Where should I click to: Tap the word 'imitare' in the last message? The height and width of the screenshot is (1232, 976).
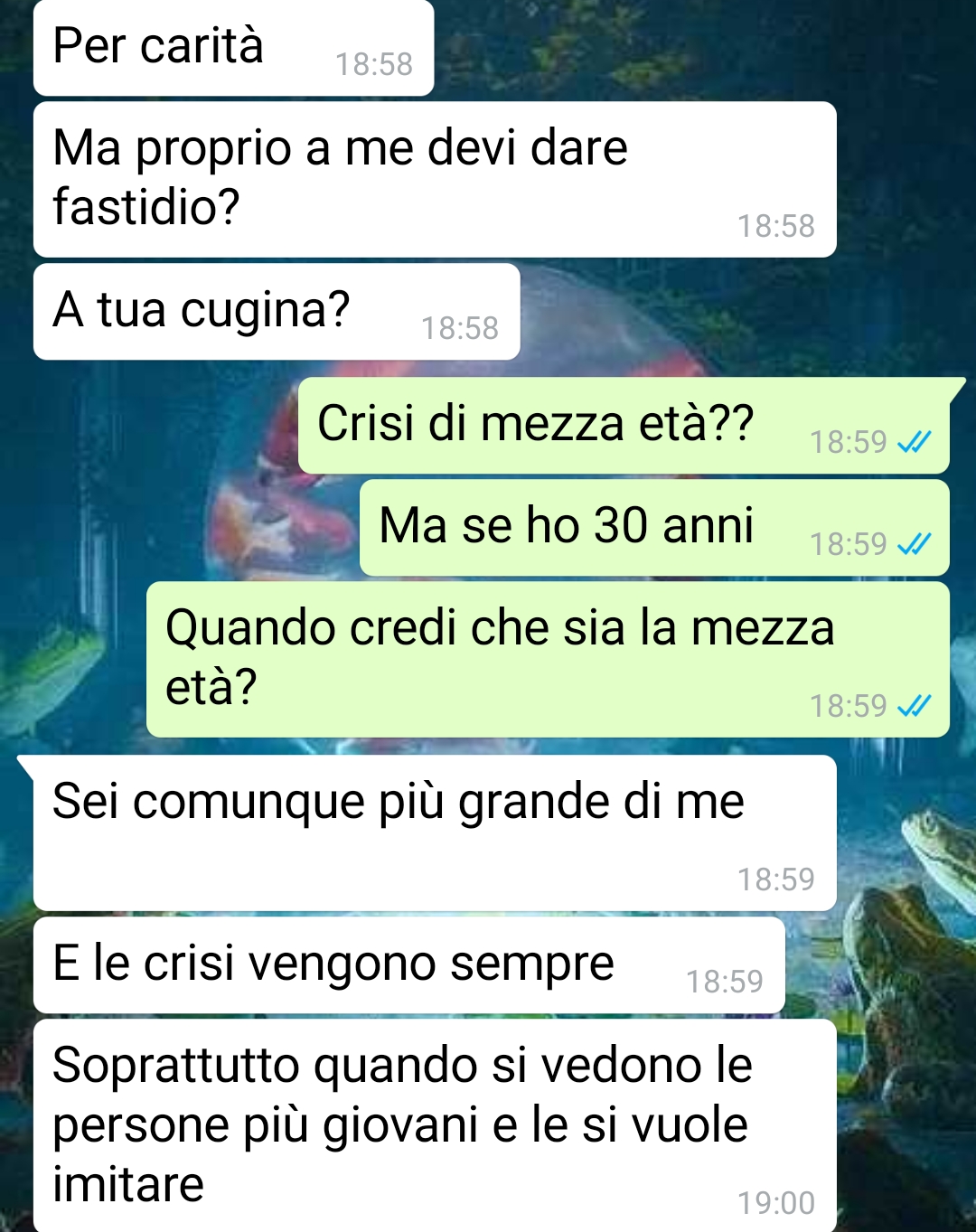pos(128,1184)
